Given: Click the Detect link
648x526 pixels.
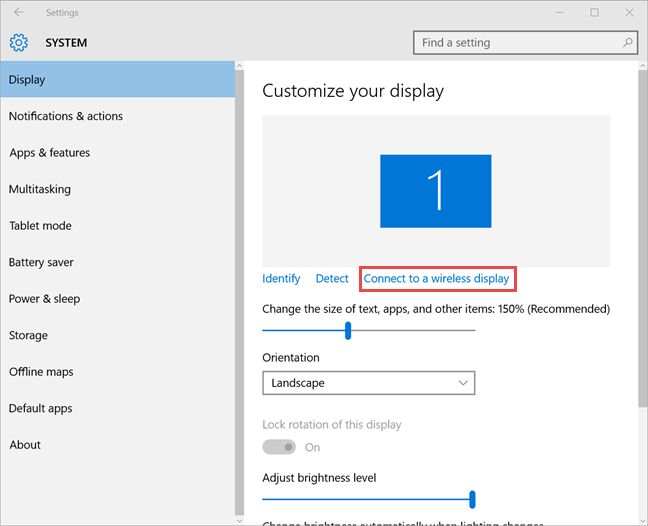Looking at the screenshot, I should tap(332, 278).
